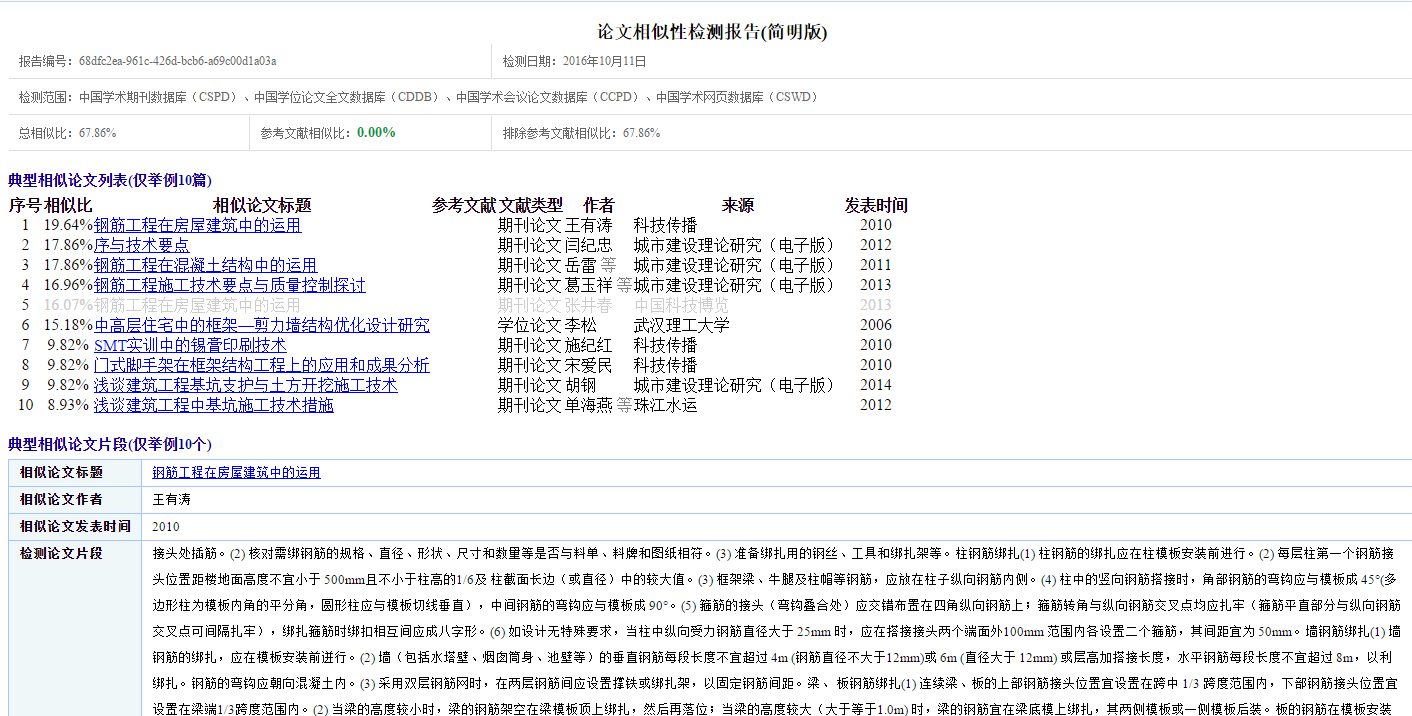Viewport: 1412px width, 716px height.
Task: Open the row 1 link 钢筋工程在房屋建筑中的运用 in the similar papers list
Action: click(197, 225)
